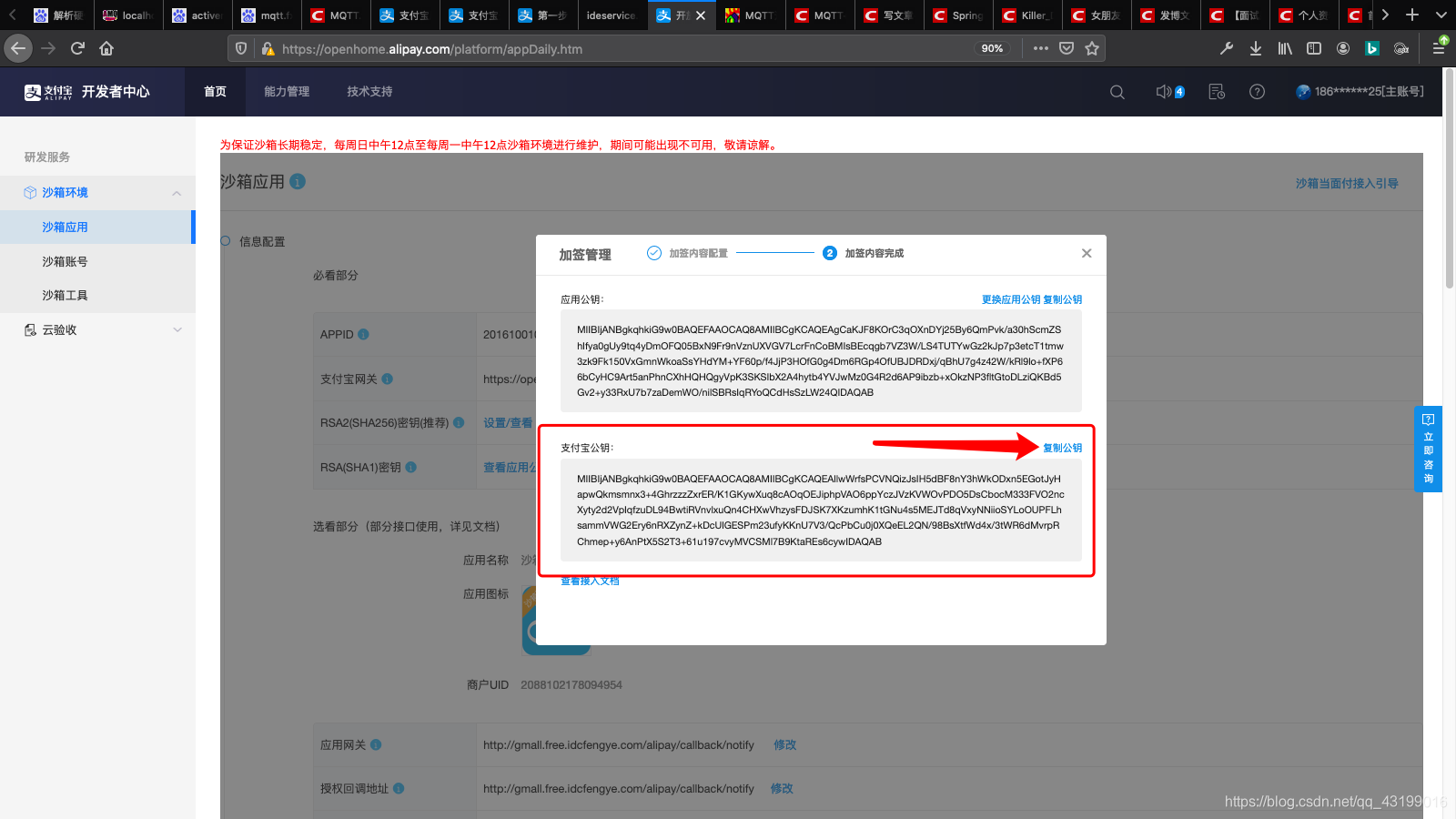
Task: Reset the 90% zoom level badge
Action: coord(993,48)
